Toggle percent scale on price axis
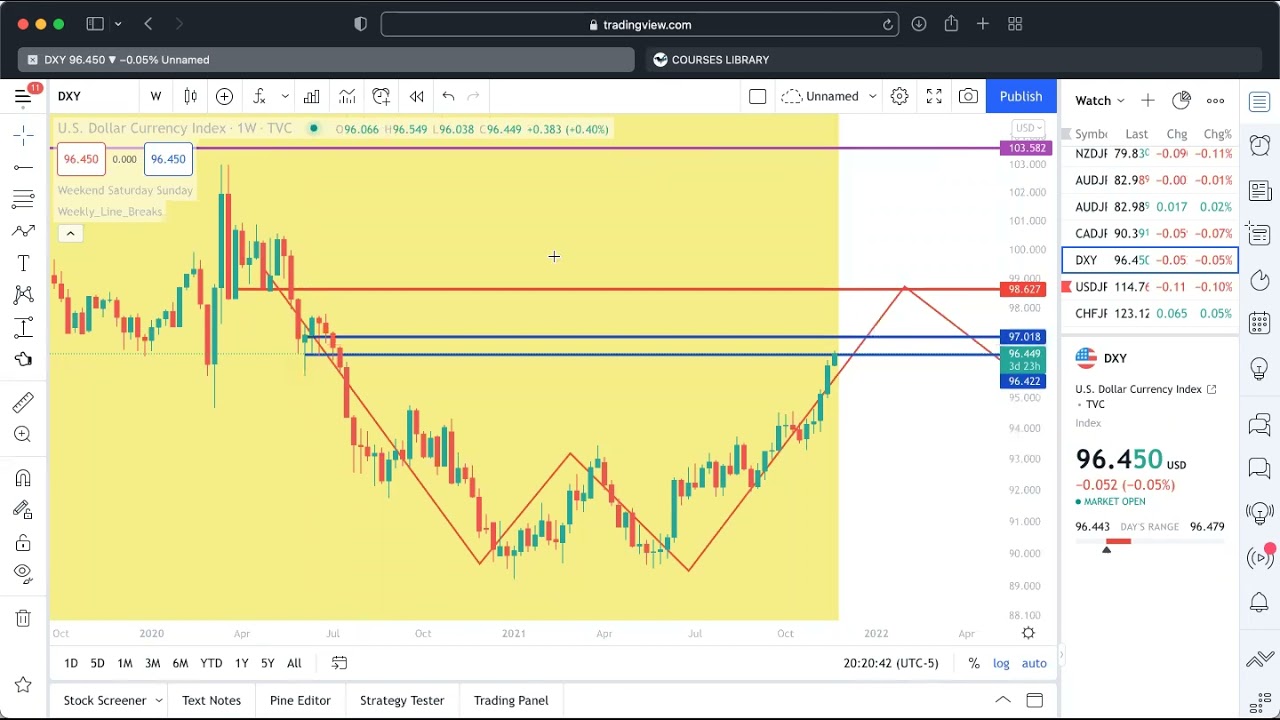 click(974, 663)
